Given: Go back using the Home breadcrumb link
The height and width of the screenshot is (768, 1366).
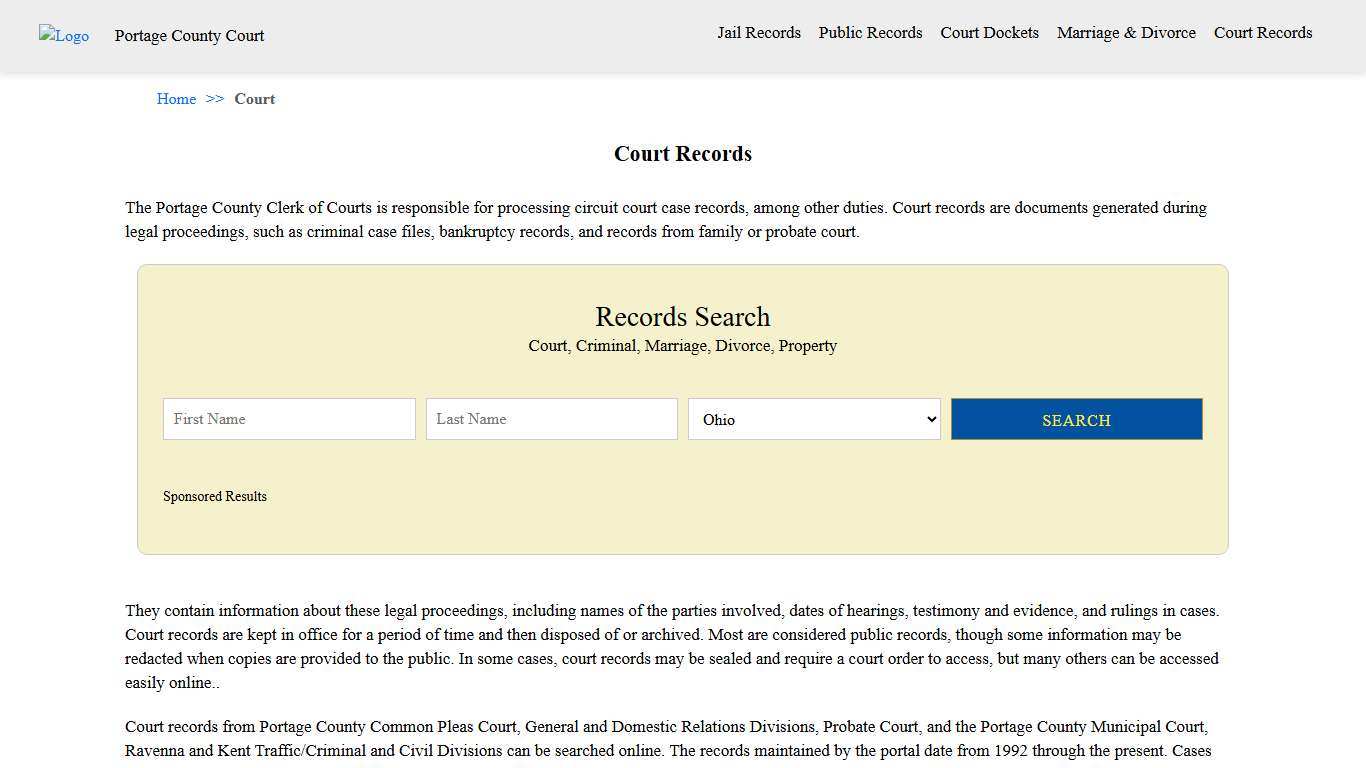Looking at the screenshot, I should pyautogui.click(x=176, y=99).
